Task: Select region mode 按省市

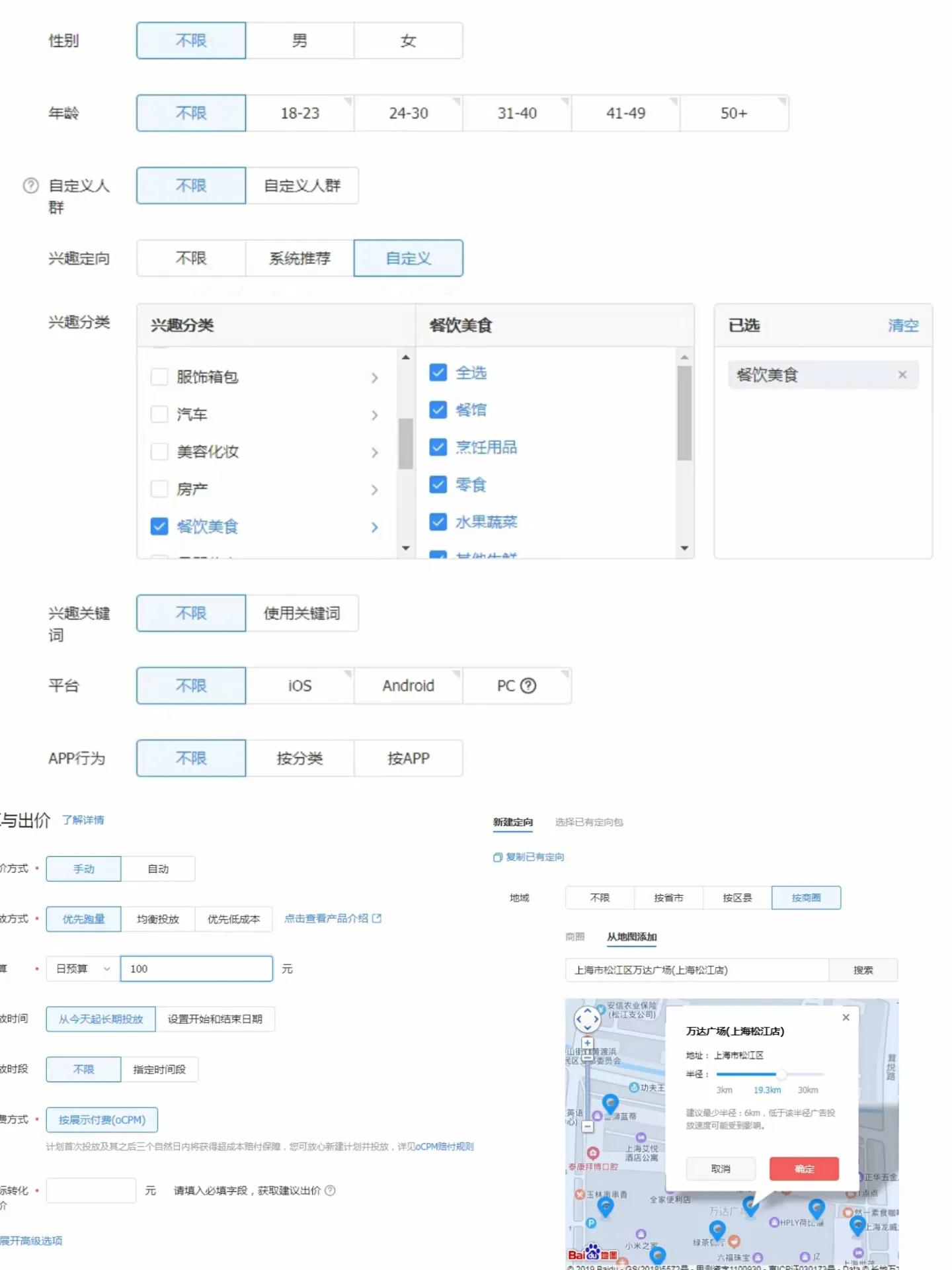Action: (x=668, y=898)
